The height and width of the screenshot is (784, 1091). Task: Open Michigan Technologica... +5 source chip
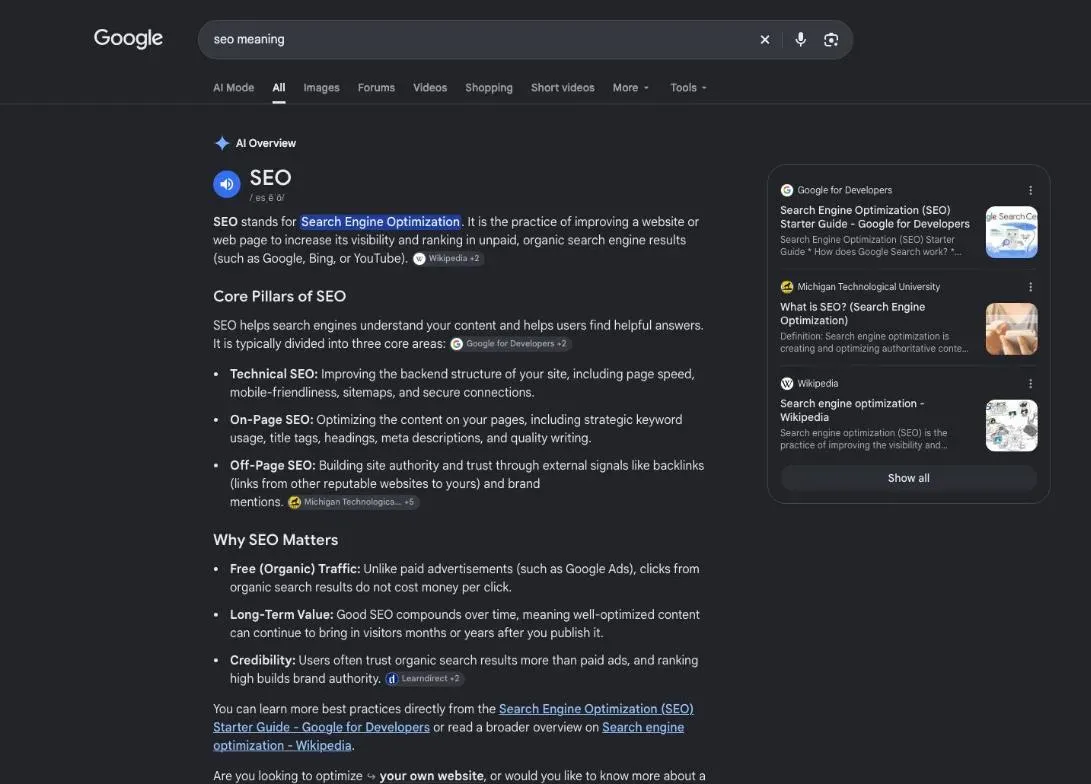click(353, 502)
